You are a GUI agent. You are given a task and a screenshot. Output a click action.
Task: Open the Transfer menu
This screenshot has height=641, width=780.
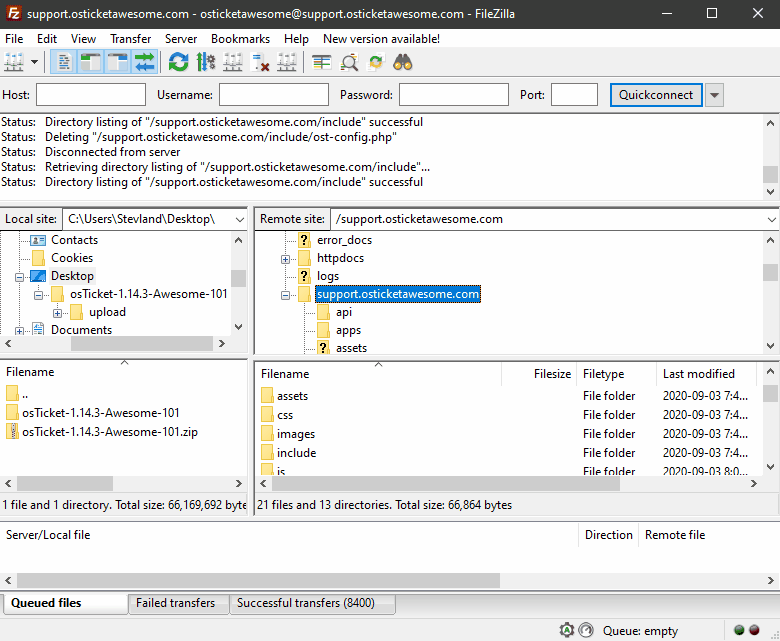pyautogui.click(x=130, y=39)
